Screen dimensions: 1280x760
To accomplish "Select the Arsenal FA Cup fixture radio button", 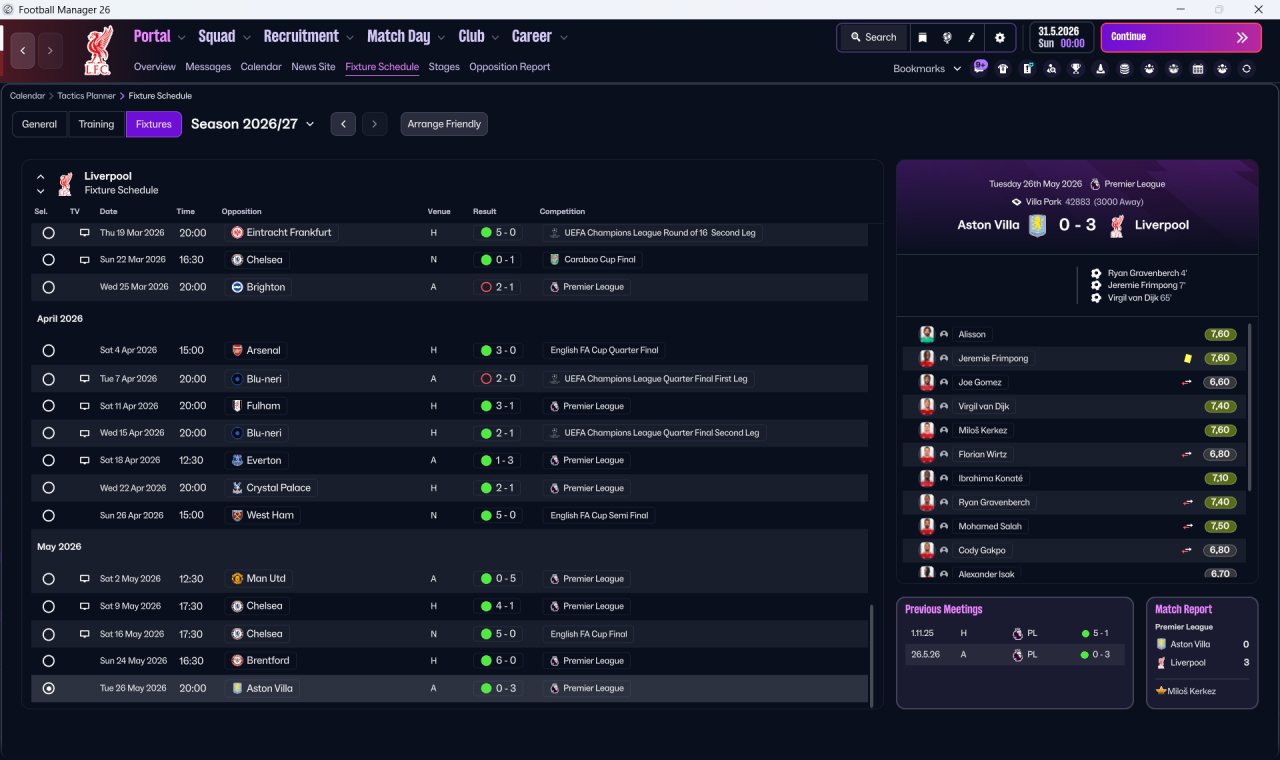I will (x=48, y=350).
